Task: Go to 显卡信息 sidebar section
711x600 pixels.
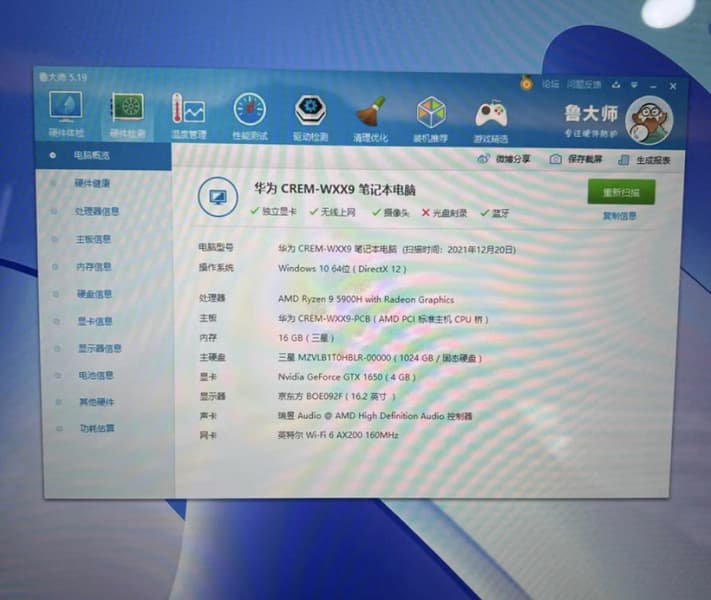Action: [95, 321]
